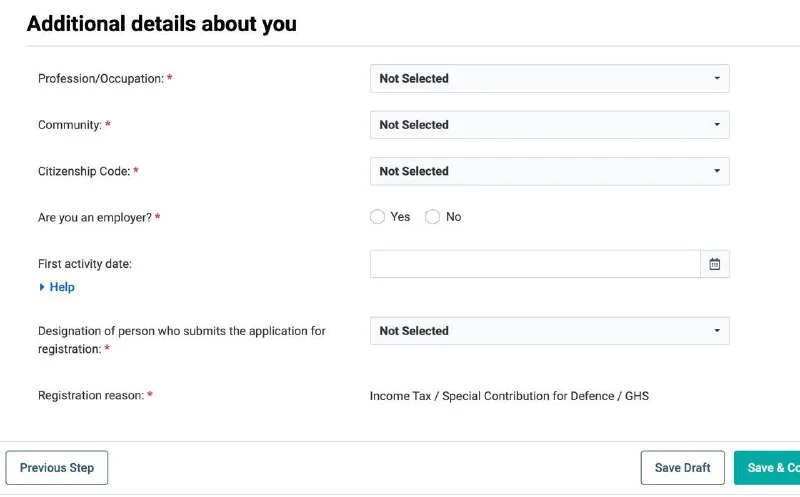Click the Citizenship Code dropdown caret
The height and width of the screenshot is (497, 800).
coord(717,171)
